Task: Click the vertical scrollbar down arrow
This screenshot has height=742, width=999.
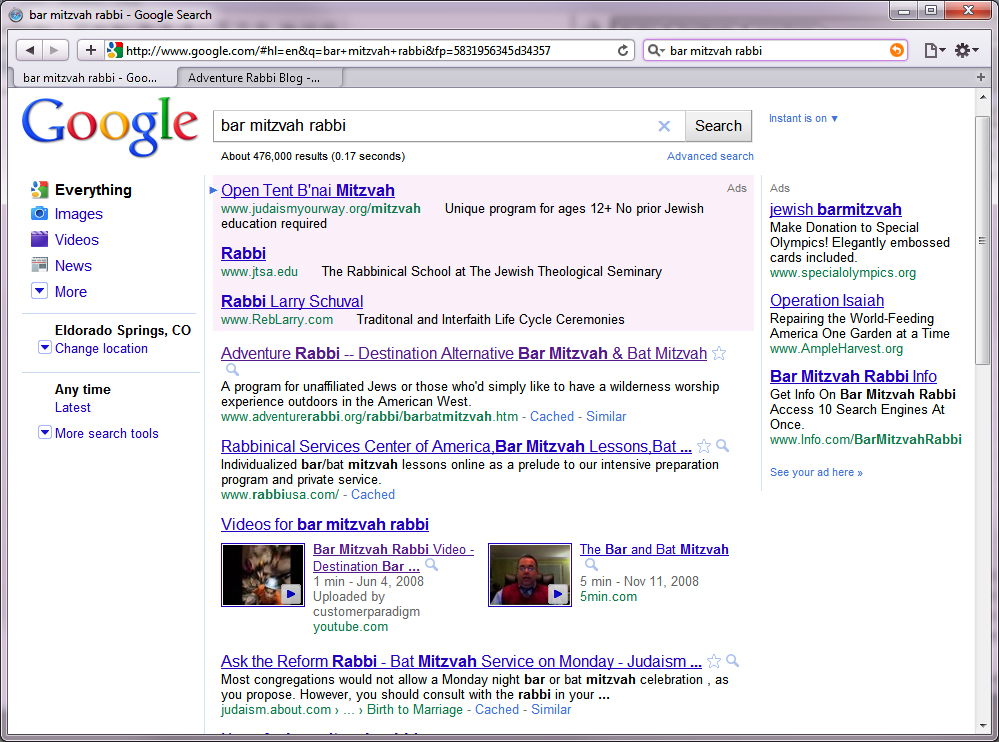Action: point(982,726)
